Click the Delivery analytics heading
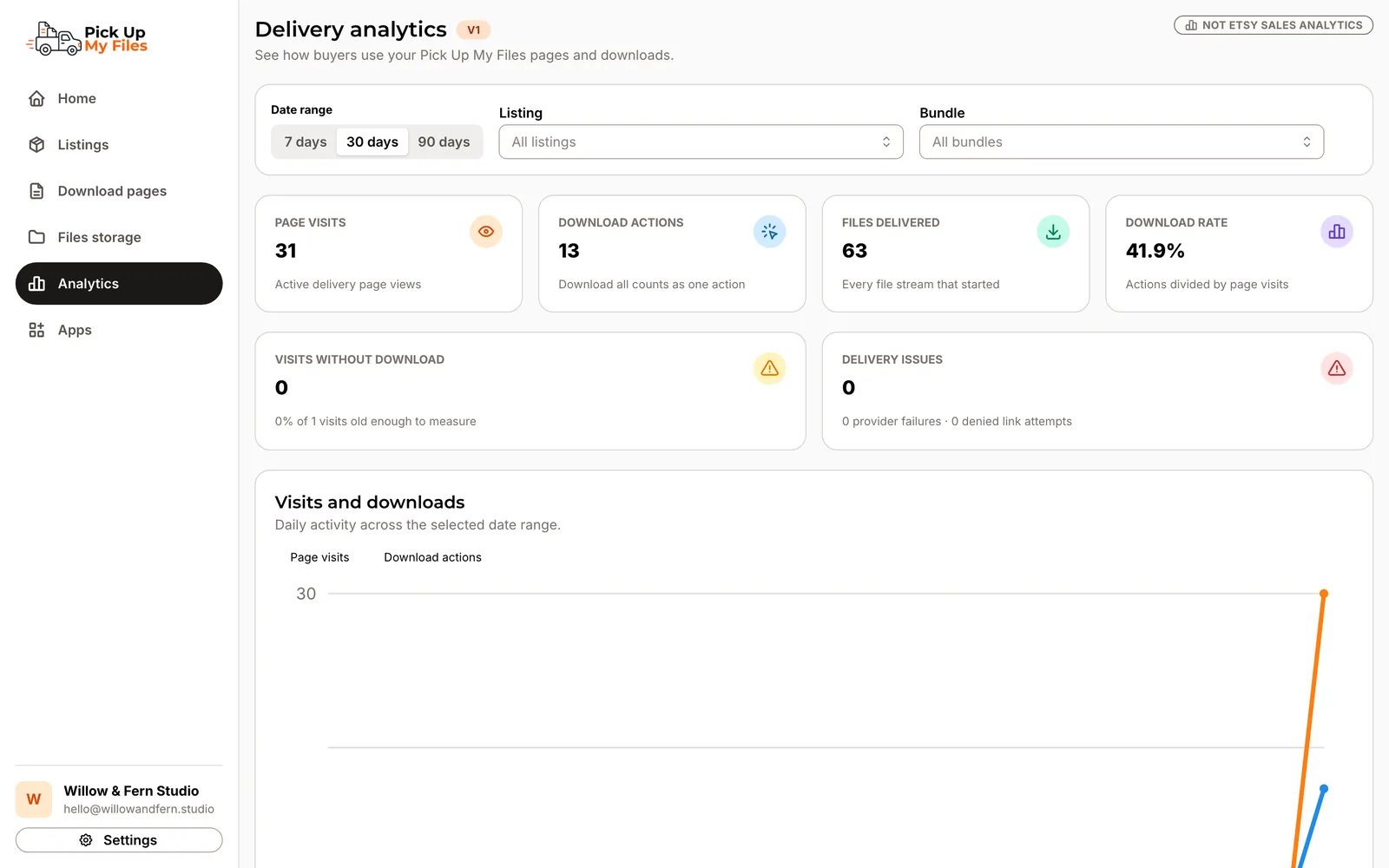 (351, 30)
